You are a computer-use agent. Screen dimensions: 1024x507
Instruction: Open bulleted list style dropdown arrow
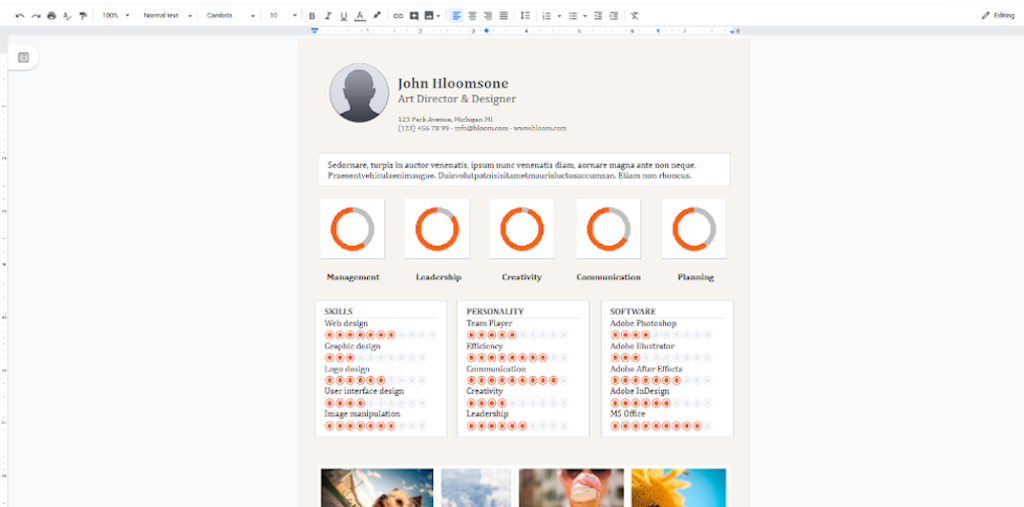click(584, 16)
